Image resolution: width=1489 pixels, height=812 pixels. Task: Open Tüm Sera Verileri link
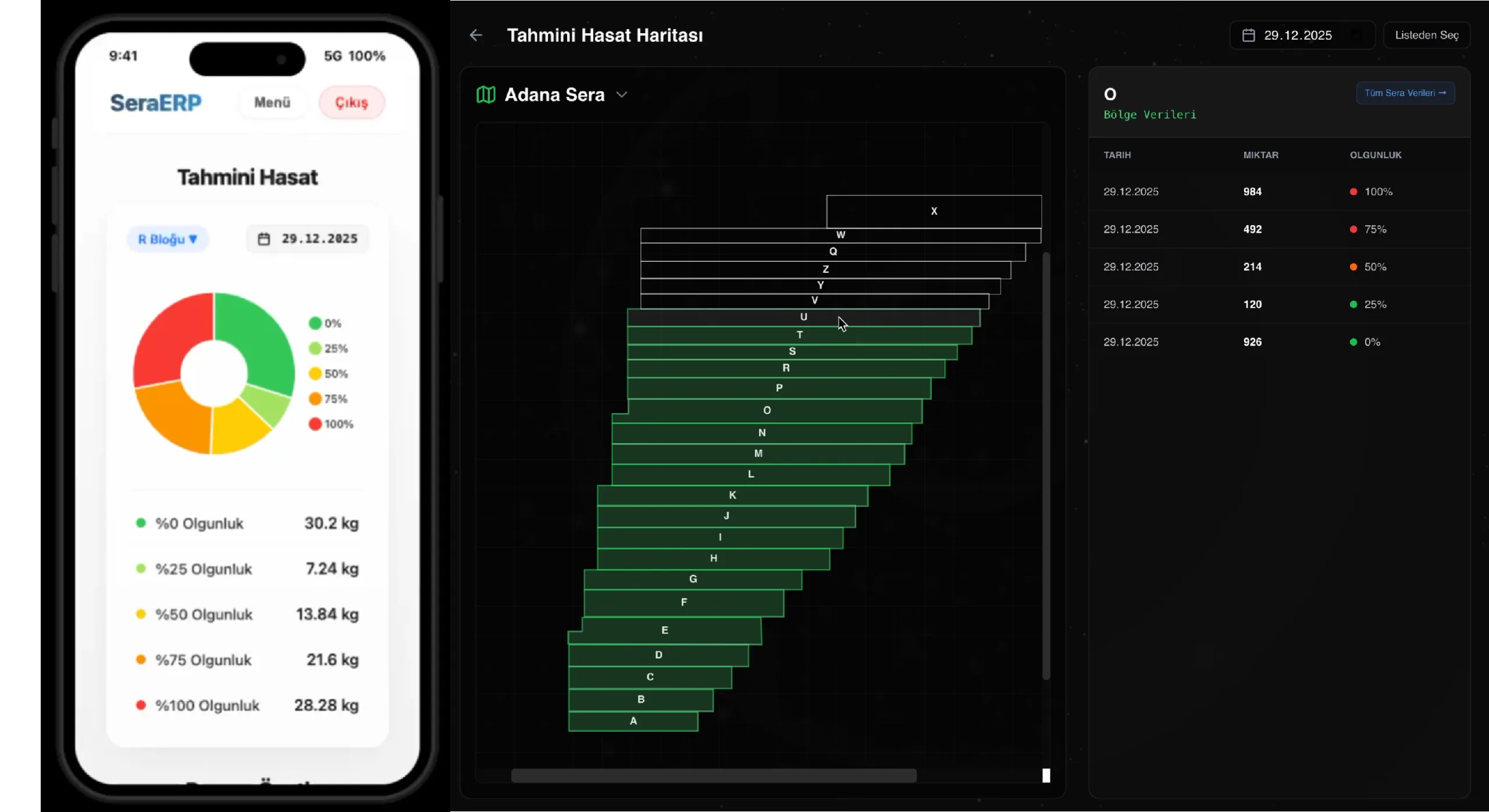[1405, 93]
